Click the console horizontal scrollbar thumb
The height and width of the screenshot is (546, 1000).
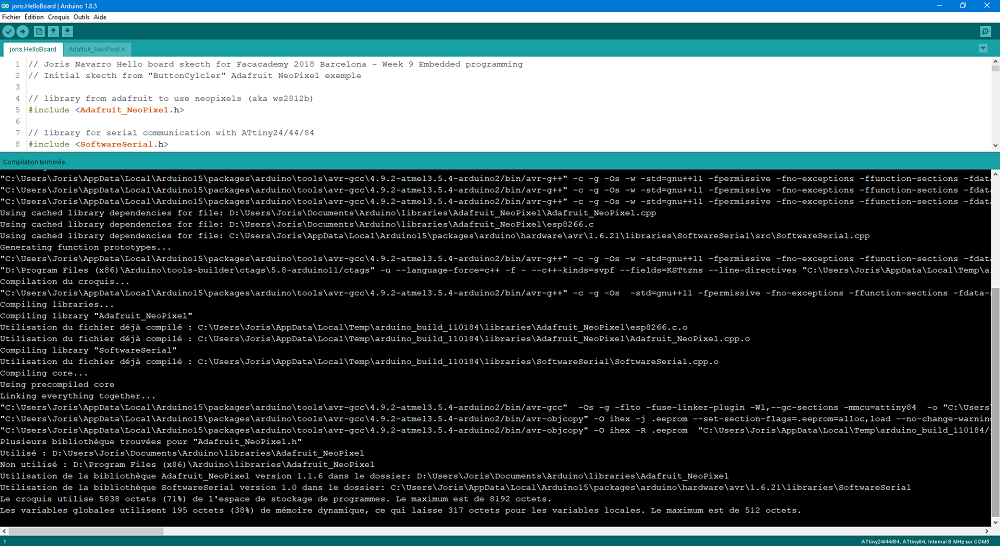point(87,531)
